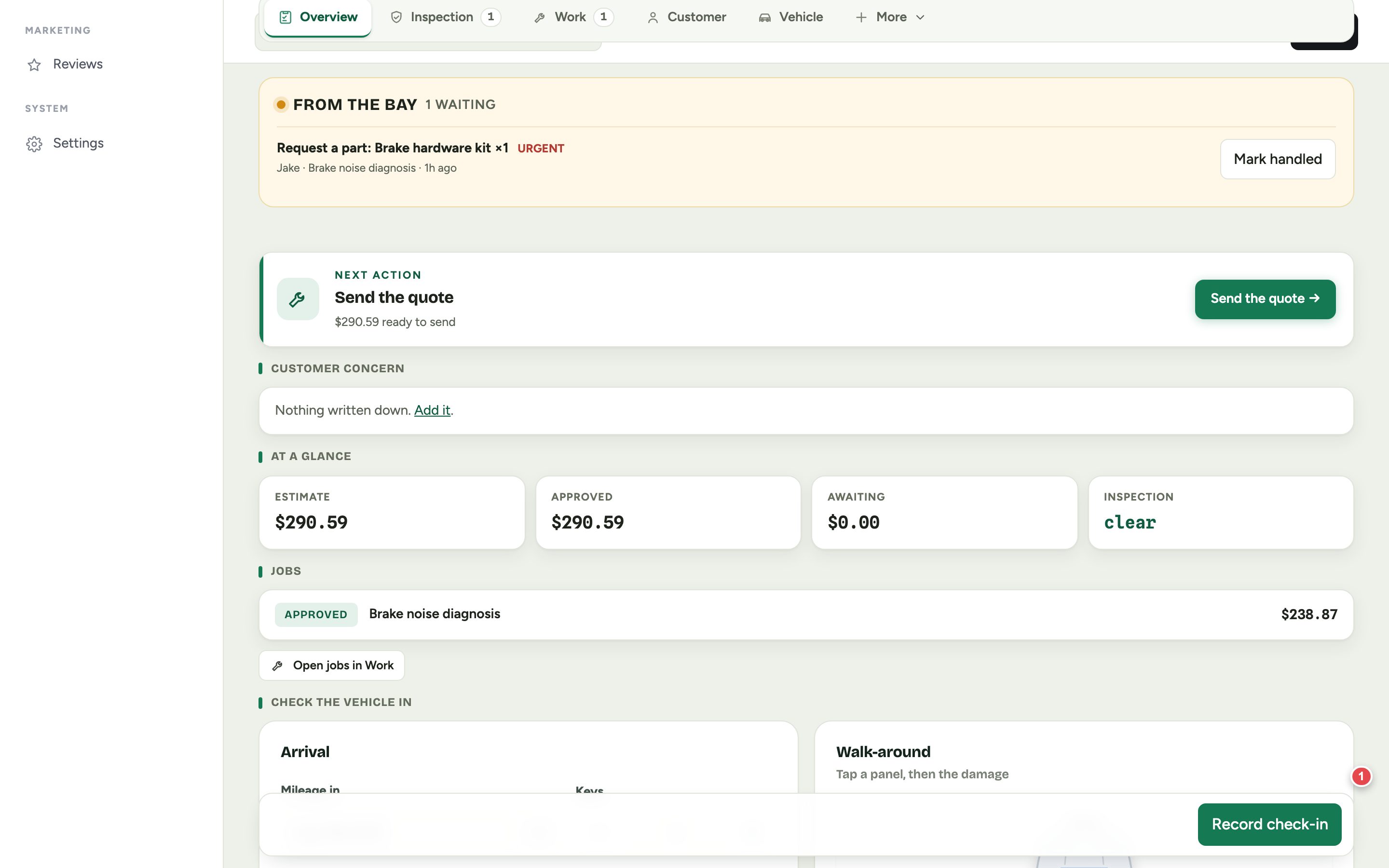Click the Record check-in button

coord(1269,825)
